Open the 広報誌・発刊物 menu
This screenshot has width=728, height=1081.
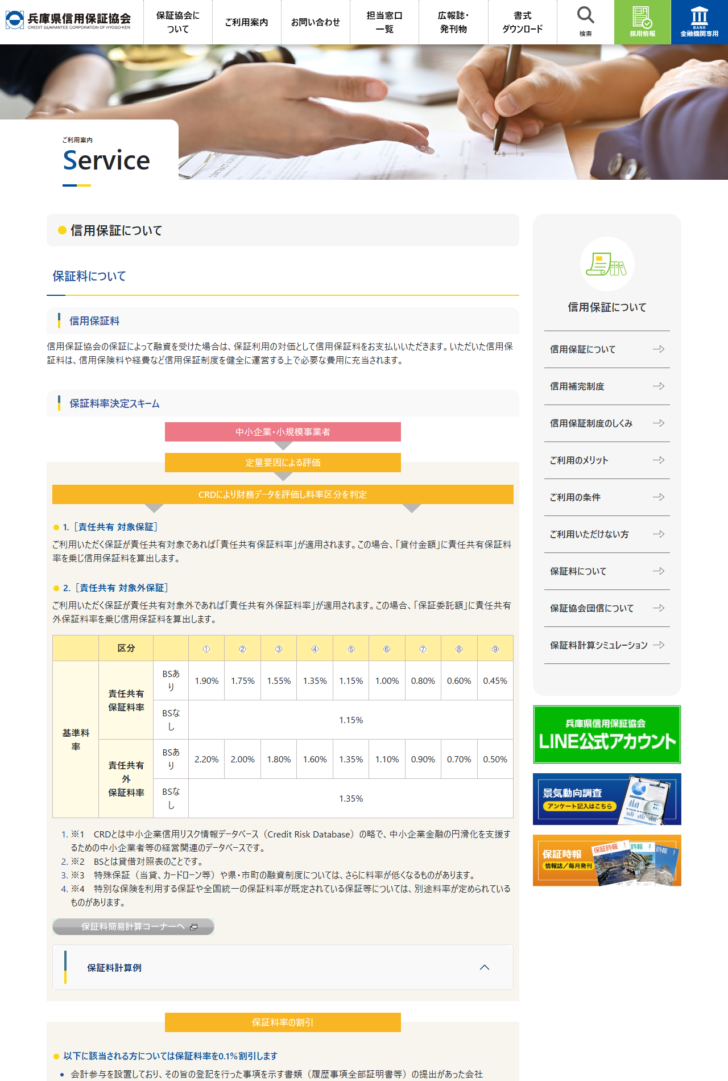click(453, 22)
